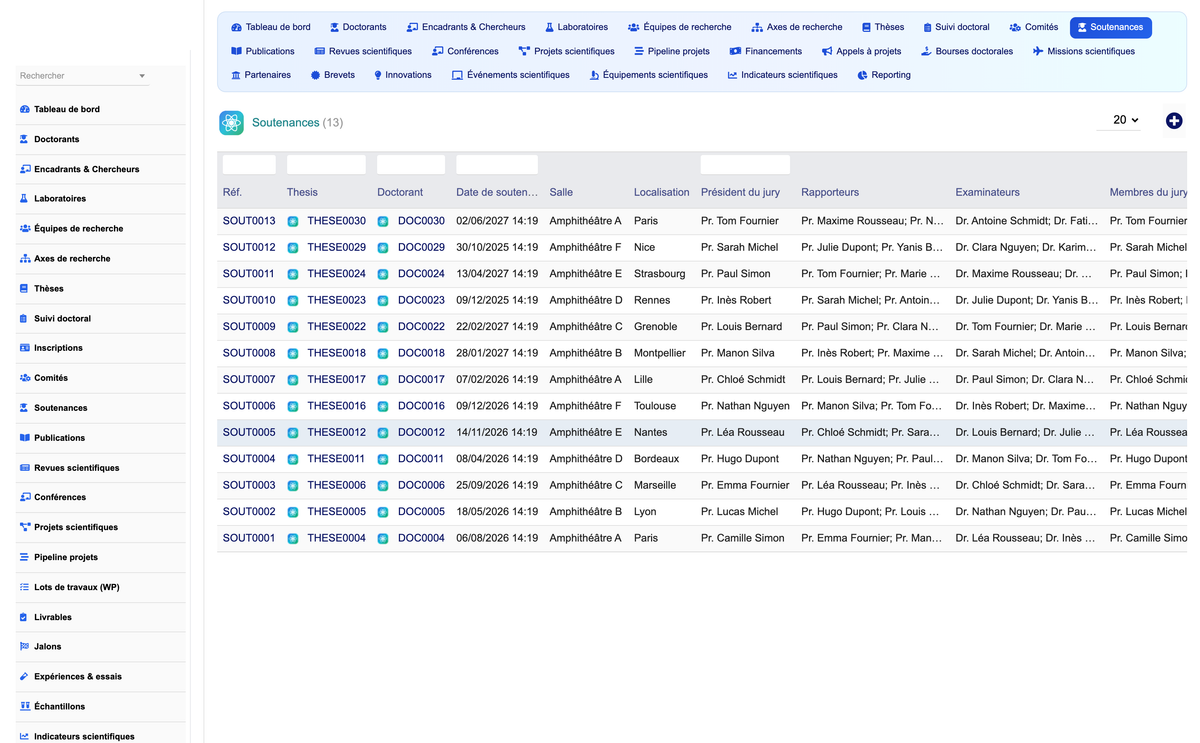The image size is (1200, 743).
Task: Open the Financements tab
Action: coord(765,51)
